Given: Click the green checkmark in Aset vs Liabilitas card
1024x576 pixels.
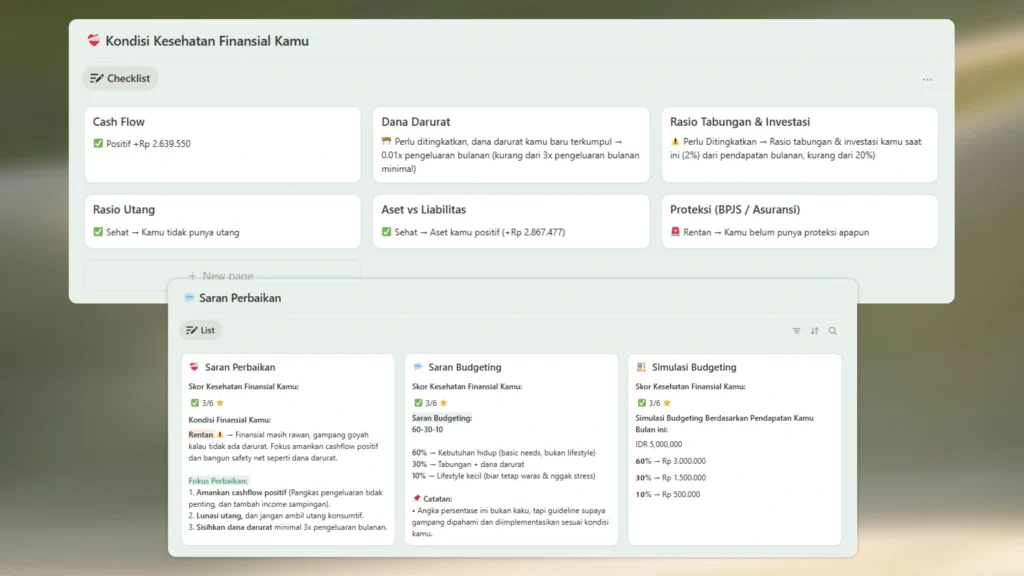Looking at the screenshot, I should click(387, 232).
